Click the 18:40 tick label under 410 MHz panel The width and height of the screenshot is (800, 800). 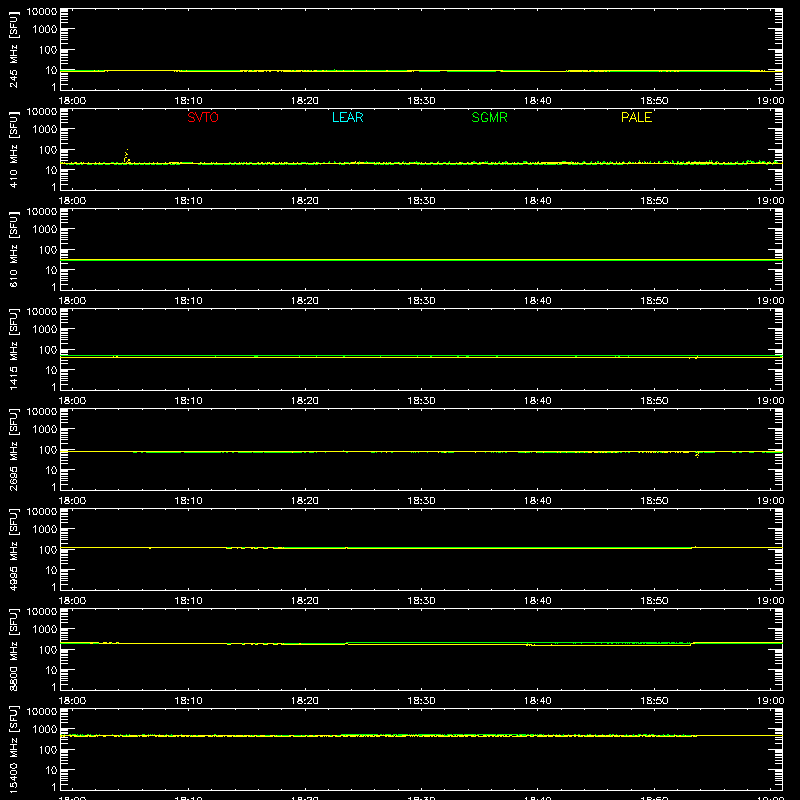coord(538,201)
